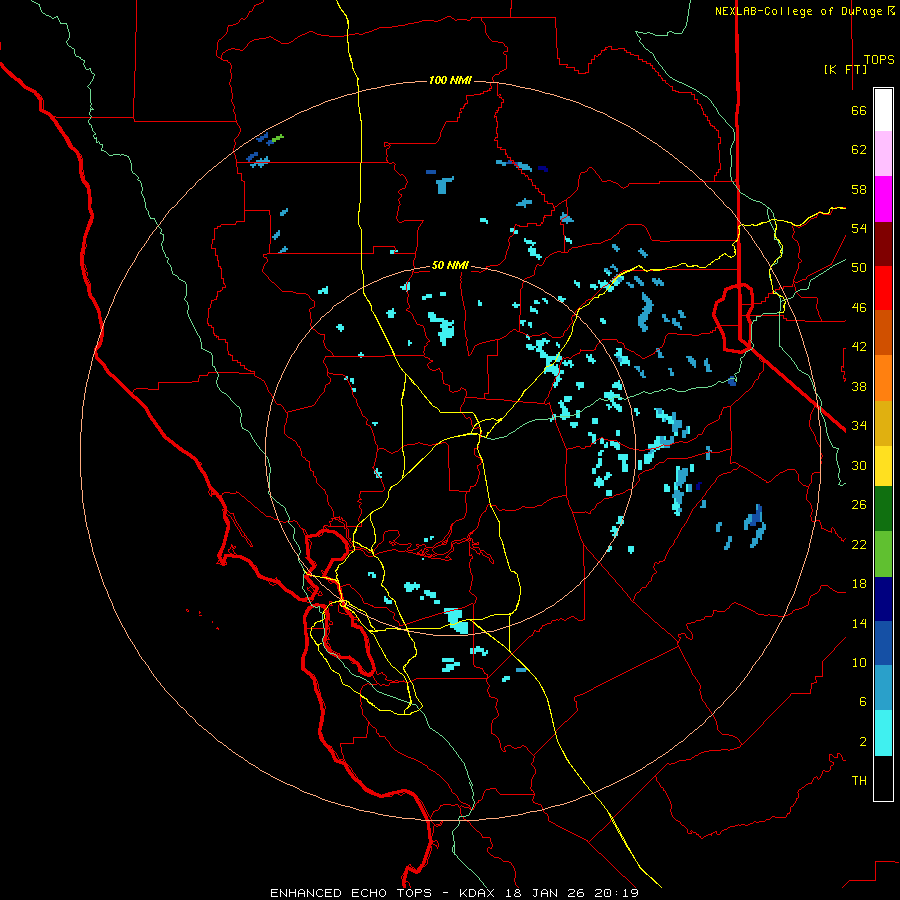Screen dimensions: 900x900
Task: Select the dark green legend swatch
Action: point(883,509)
